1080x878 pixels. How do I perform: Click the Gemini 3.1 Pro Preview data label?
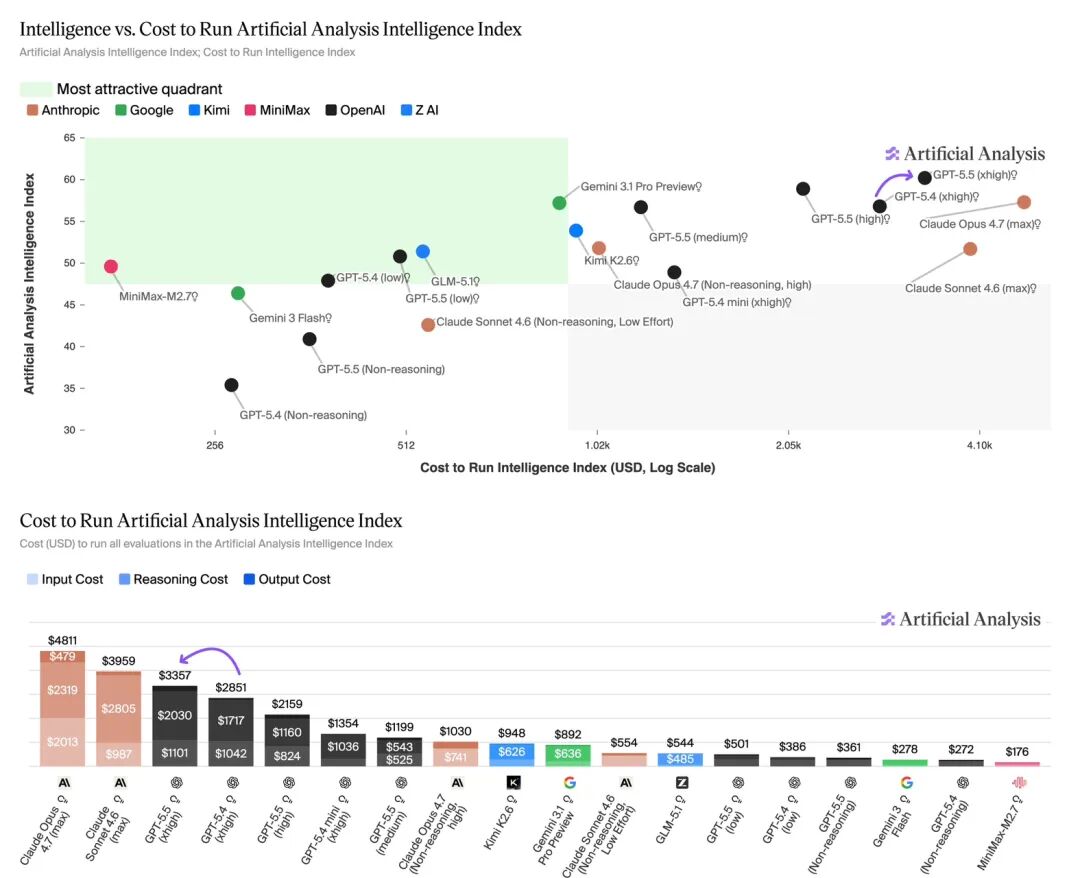point(641,187)
